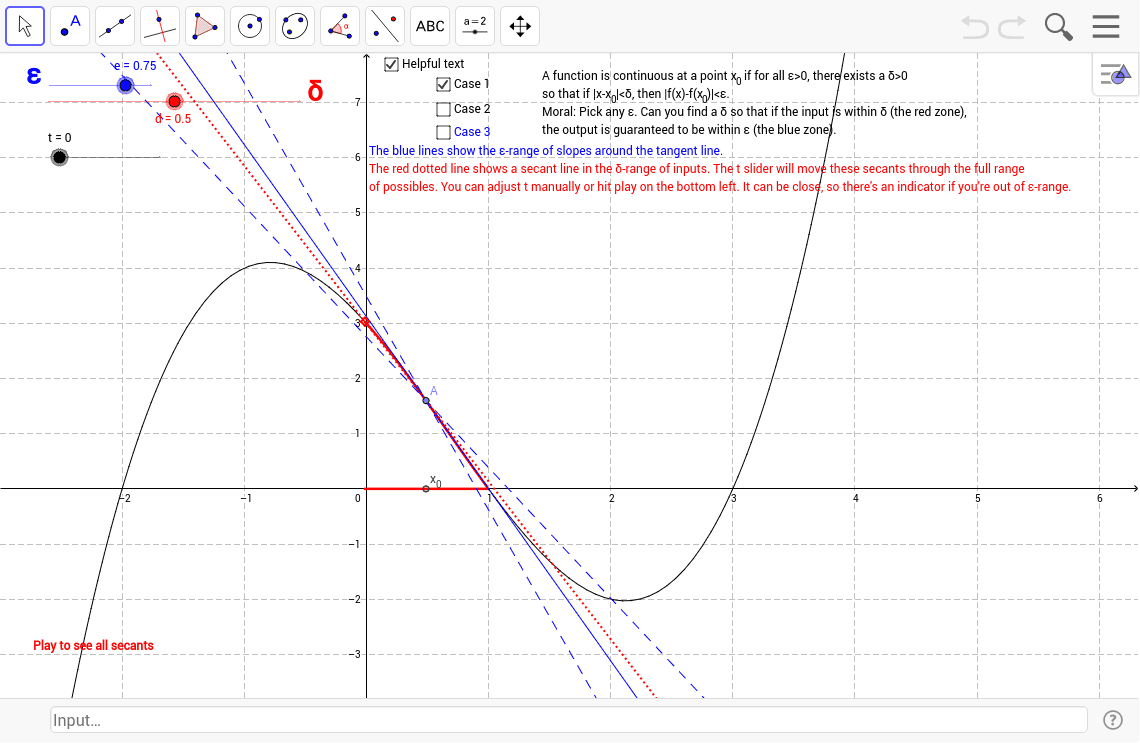This screenshot has height=743, width=1140.
Task: Select the Circle with center tool
Action: (250, 26)
